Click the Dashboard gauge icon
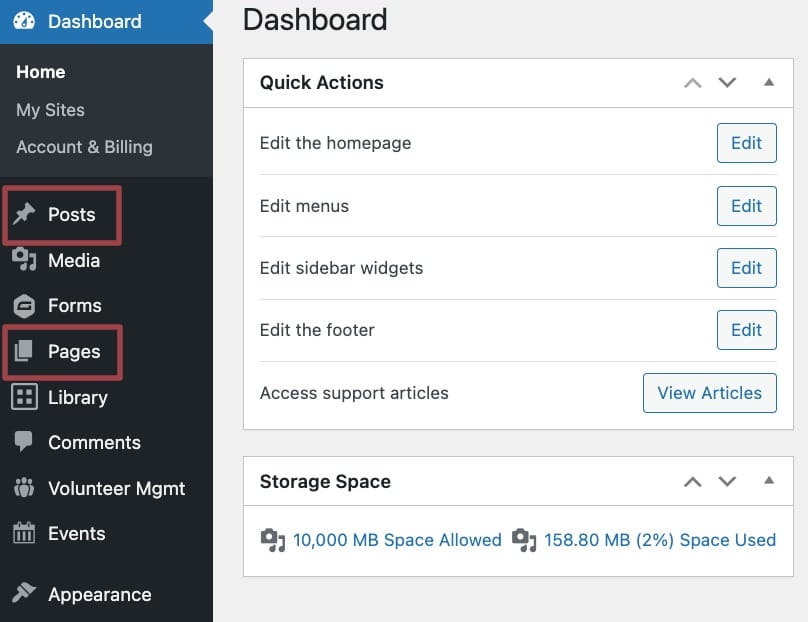Screen dimensions: 808x622 (x=26, y=21)
